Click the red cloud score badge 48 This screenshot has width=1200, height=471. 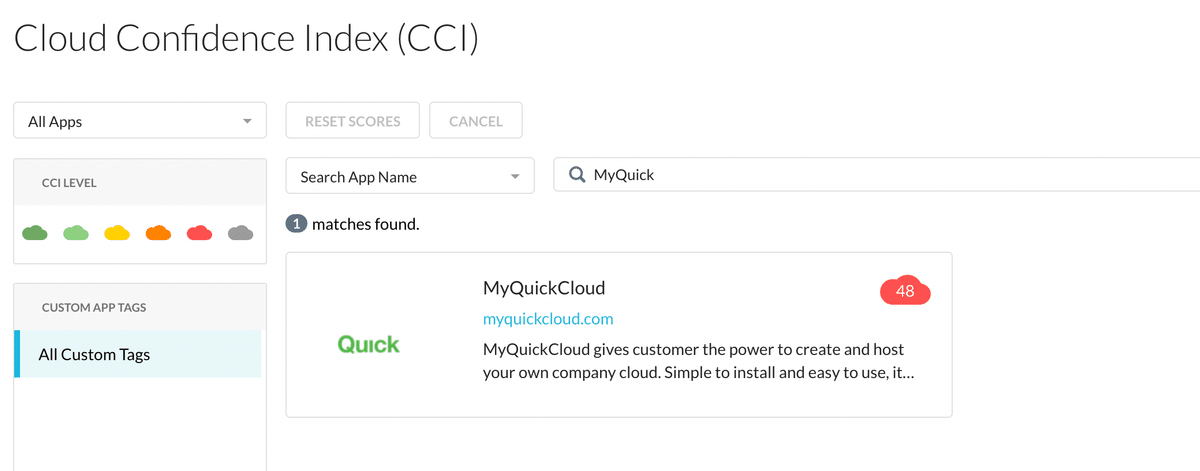click(x=905, y=291)
